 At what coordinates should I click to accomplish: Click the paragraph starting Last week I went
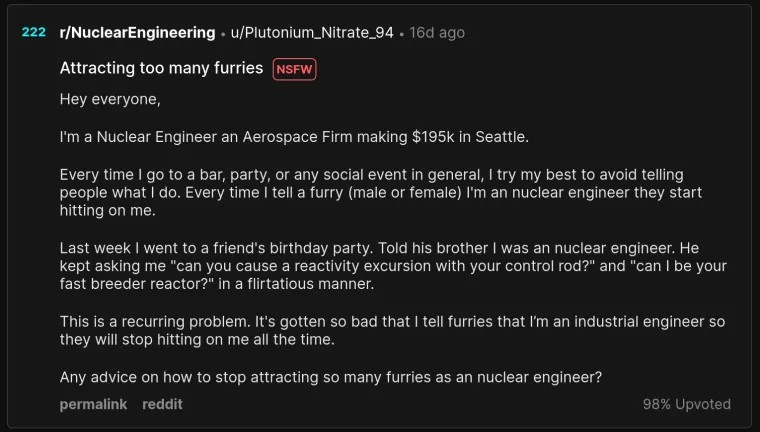(x=393, y=266)
